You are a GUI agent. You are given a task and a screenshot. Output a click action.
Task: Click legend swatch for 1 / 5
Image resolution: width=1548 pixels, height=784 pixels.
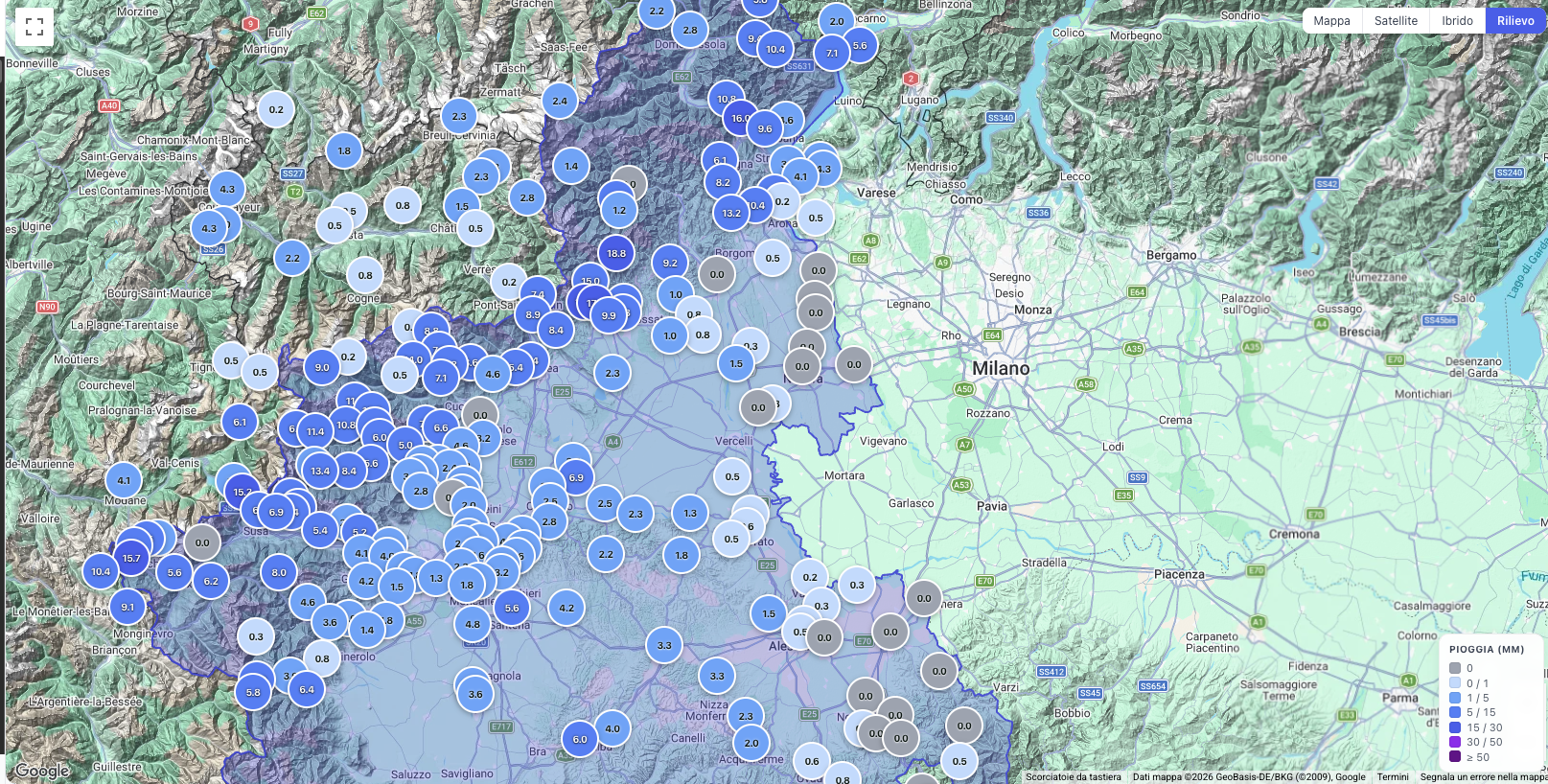tap(1455, 698)
